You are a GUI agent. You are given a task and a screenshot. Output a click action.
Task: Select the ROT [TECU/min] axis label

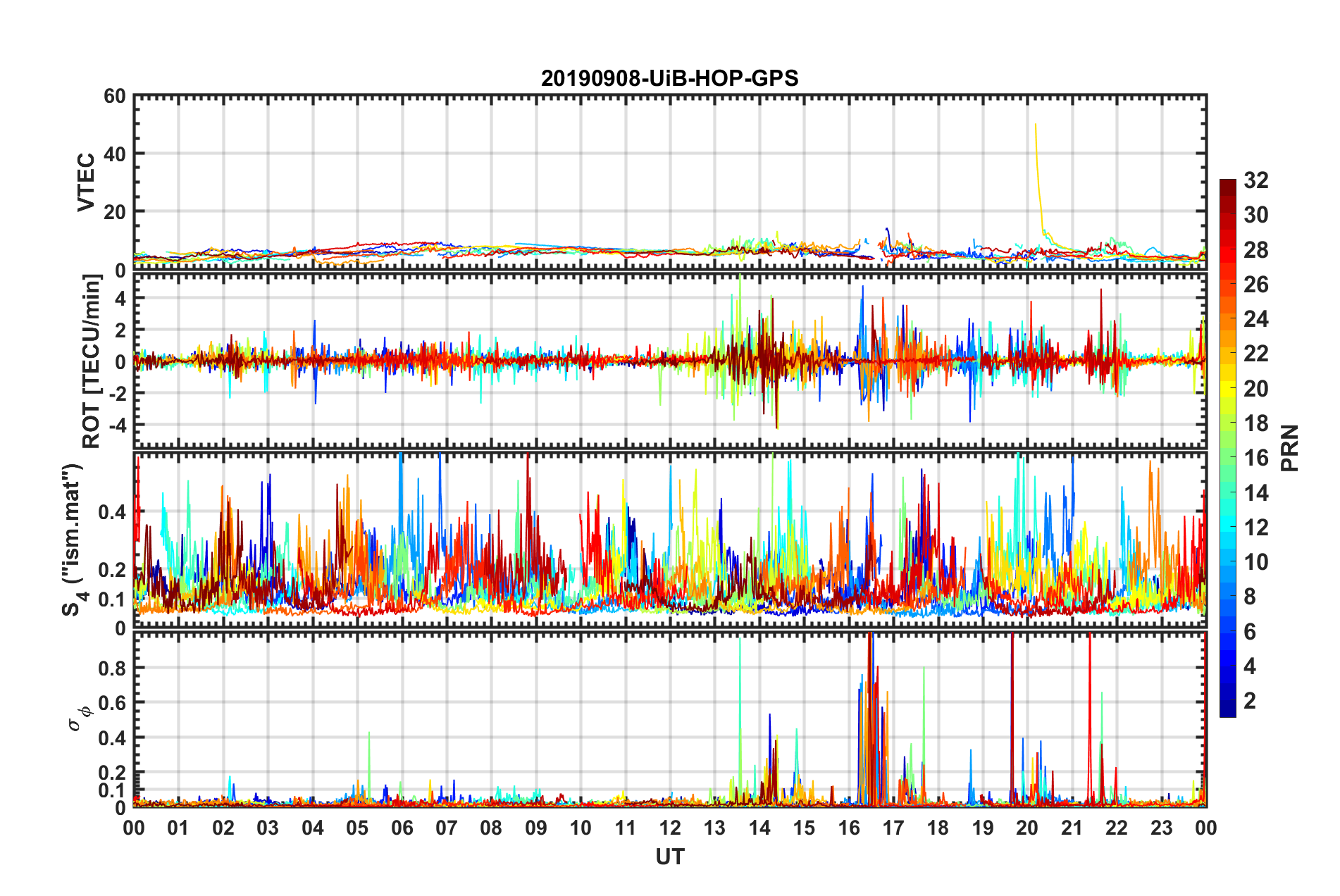click(92, 361)
